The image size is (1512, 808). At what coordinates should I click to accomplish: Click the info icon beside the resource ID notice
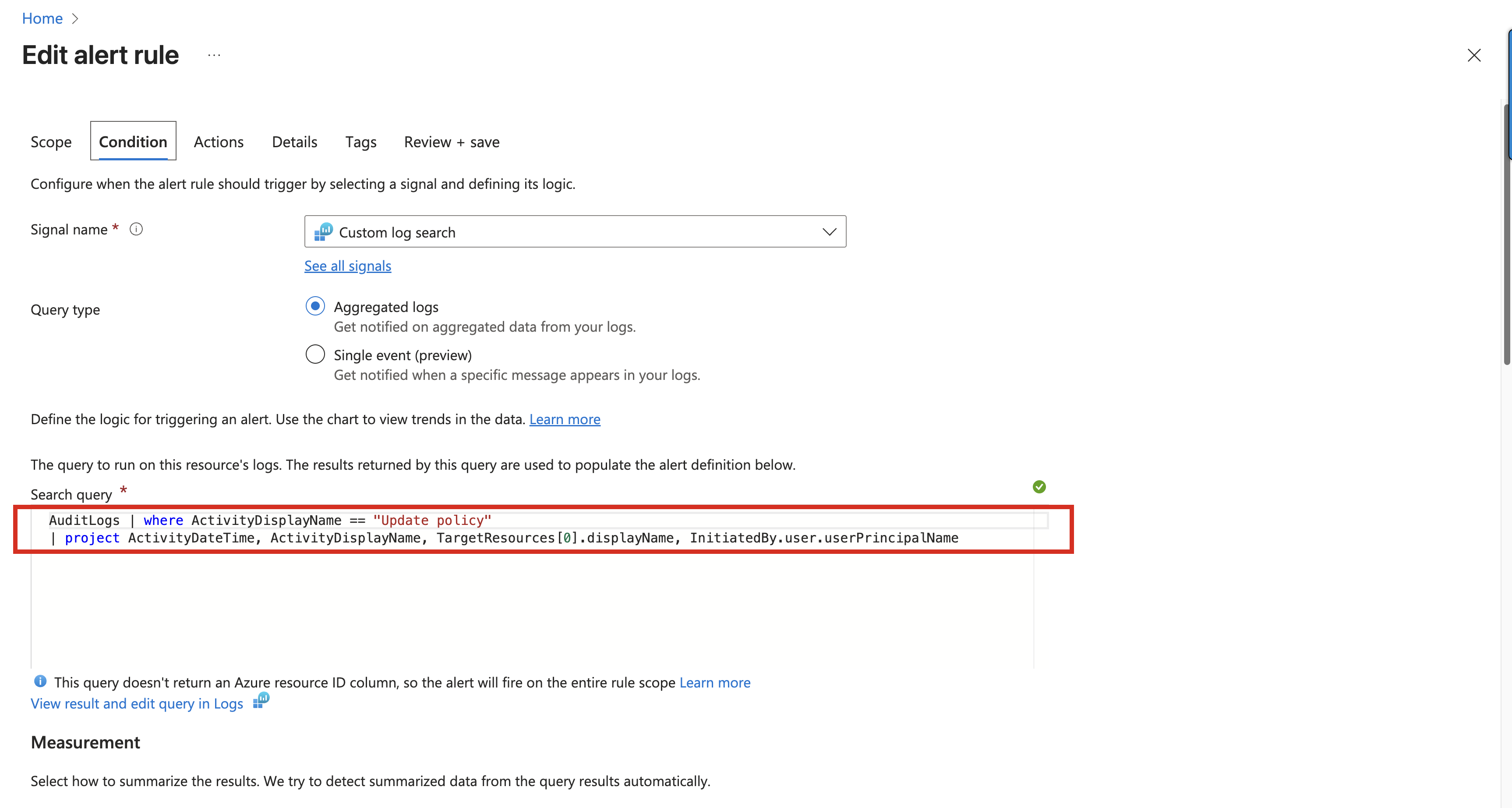tap(40, 681)
